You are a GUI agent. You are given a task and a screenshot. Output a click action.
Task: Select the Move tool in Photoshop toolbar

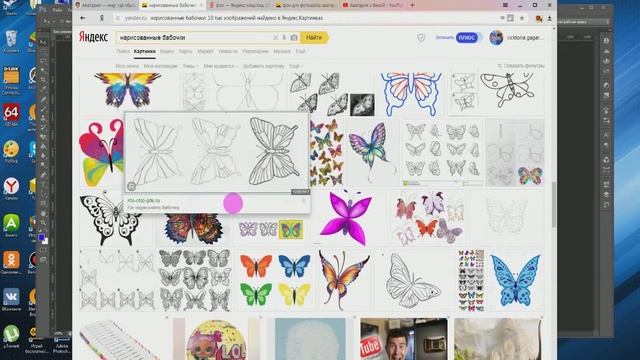[43, 42]
